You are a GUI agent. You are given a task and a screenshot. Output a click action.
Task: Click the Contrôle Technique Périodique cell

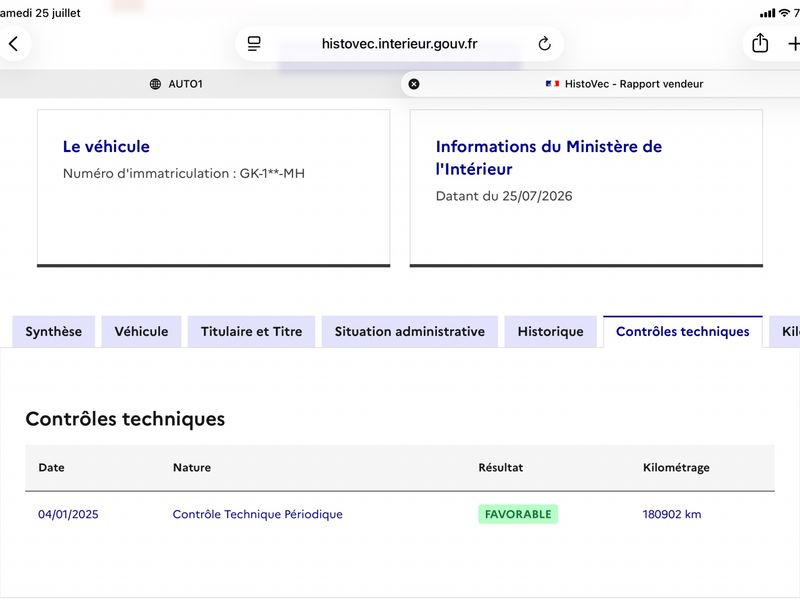click(258, 514)
